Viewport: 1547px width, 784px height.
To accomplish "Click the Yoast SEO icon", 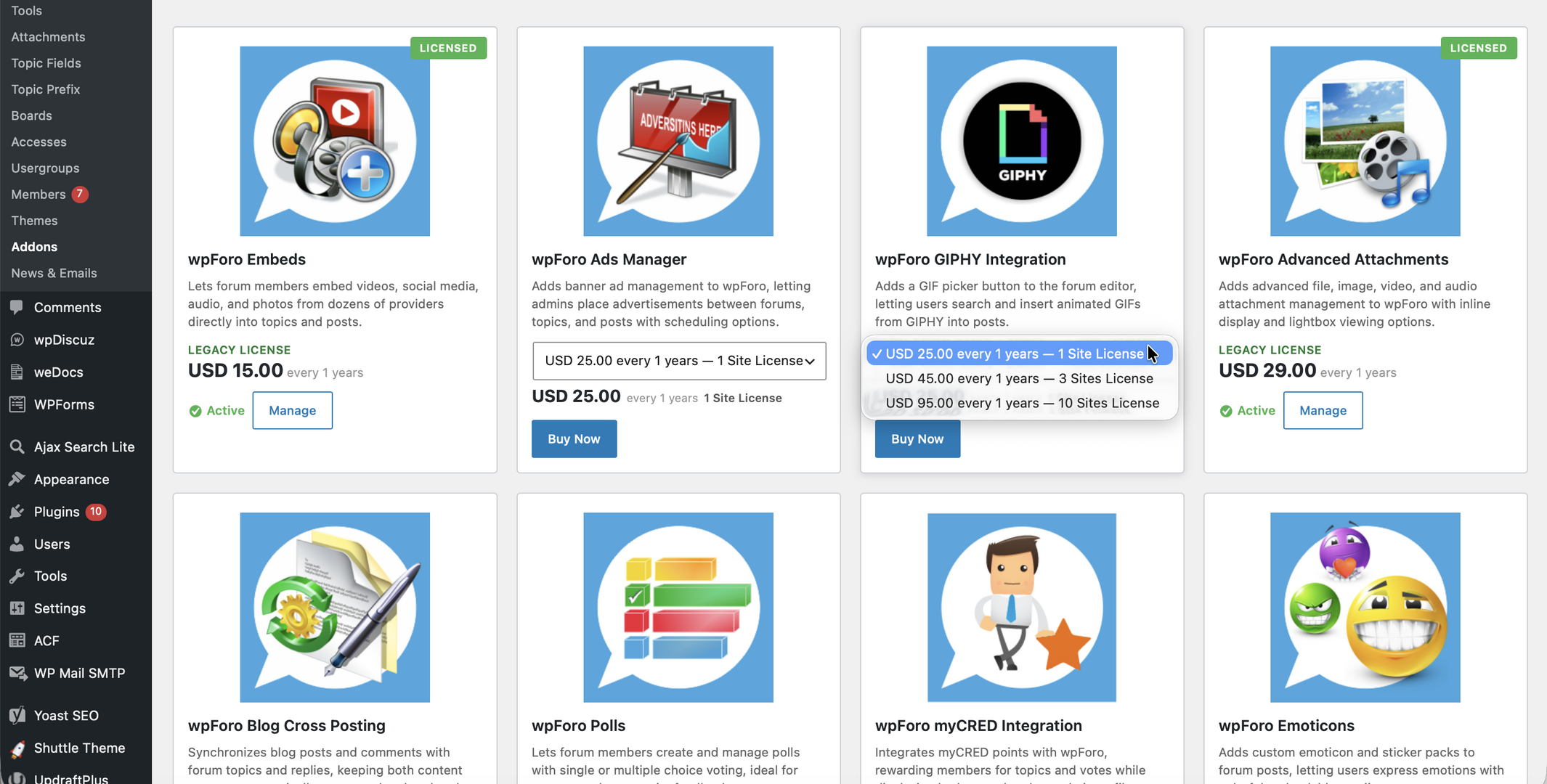I will pyautogui.click(x=17, y=716).
